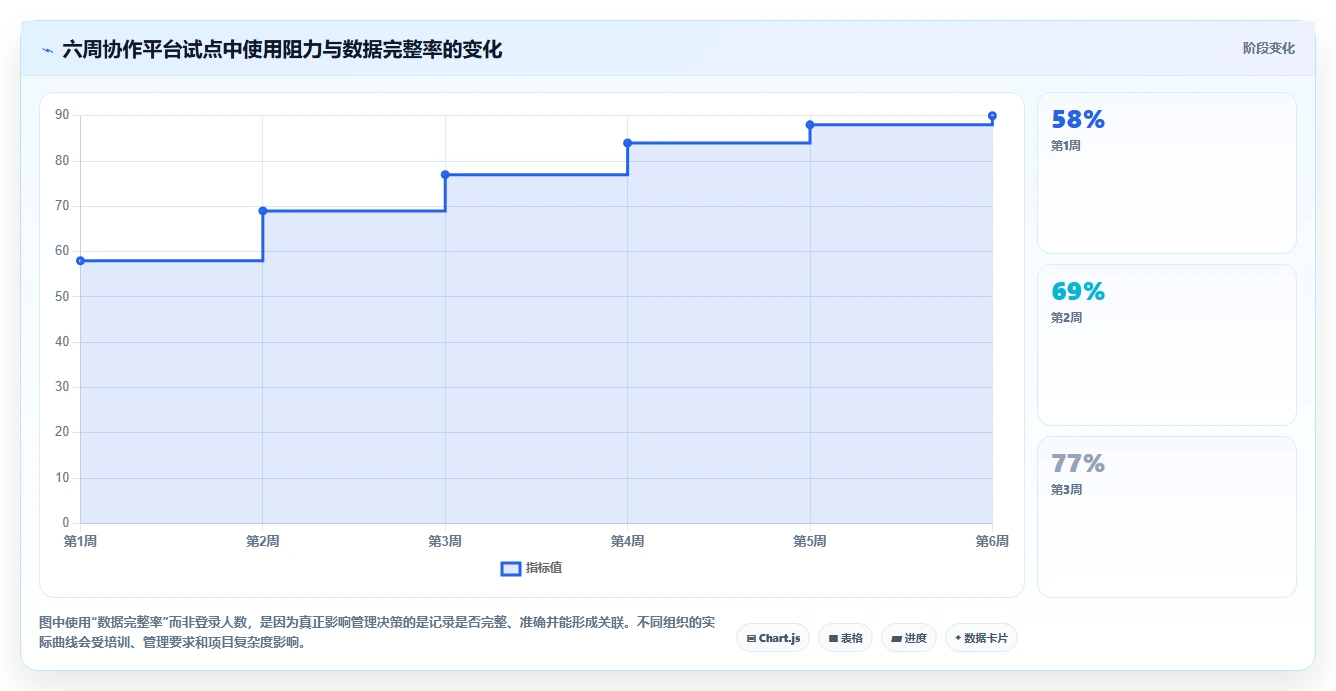The image size is (1336, 691).
Task: Click the 指标值 legend color box
Action: (x=510, y=568)
